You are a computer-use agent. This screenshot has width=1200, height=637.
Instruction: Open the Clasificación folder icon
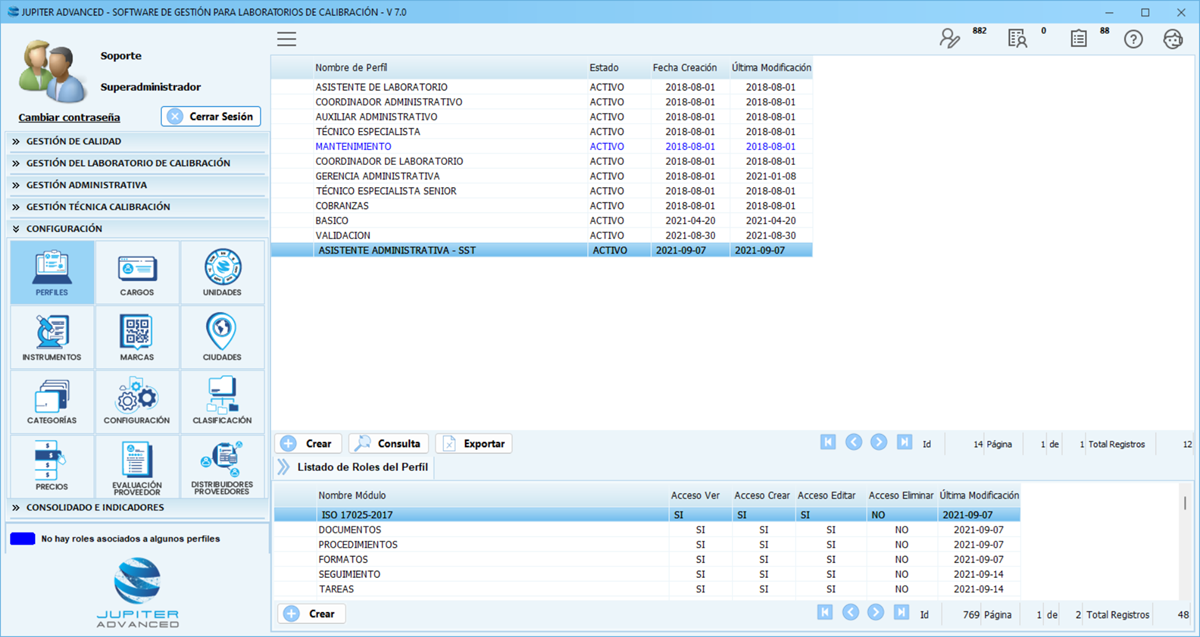(221, 401)
